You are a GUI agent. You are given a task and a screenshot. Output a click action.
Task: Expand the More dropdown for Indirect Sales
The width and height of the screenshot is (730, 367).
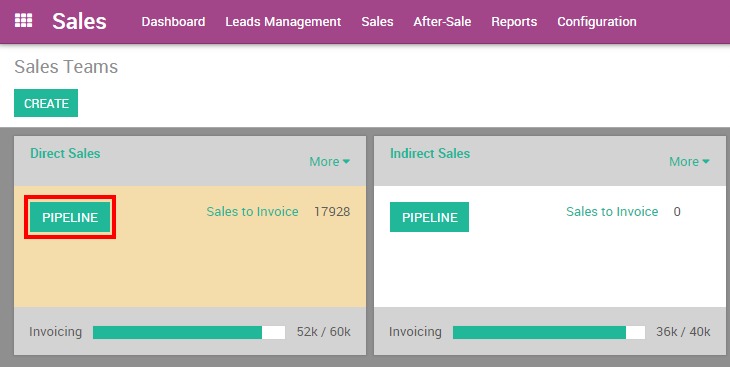[x=689, y=162]
